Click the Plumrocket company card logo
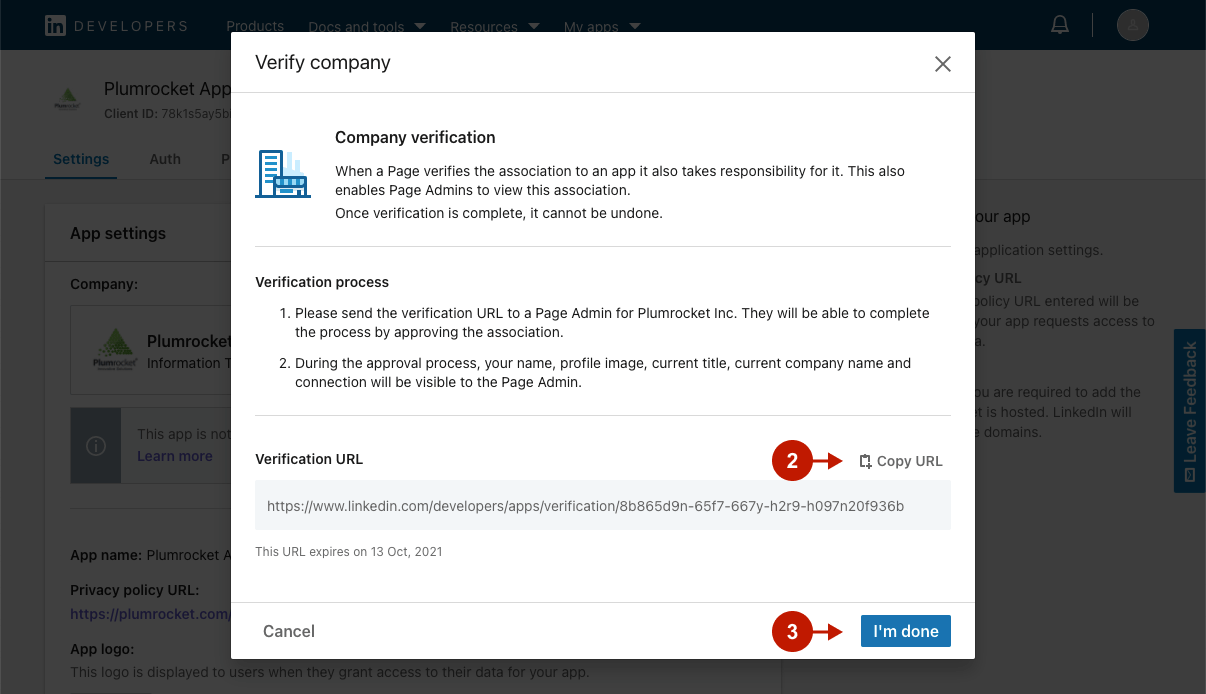 [114, 350]
